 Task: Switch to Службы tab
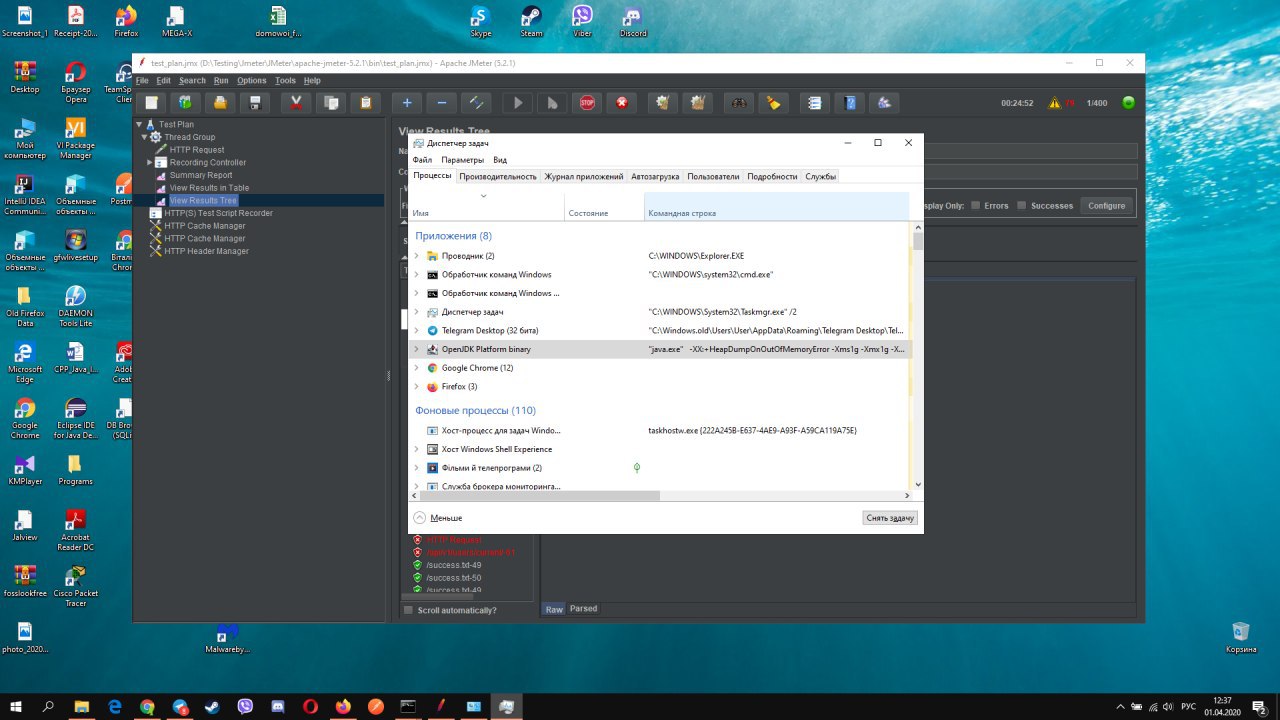(820, 176)
